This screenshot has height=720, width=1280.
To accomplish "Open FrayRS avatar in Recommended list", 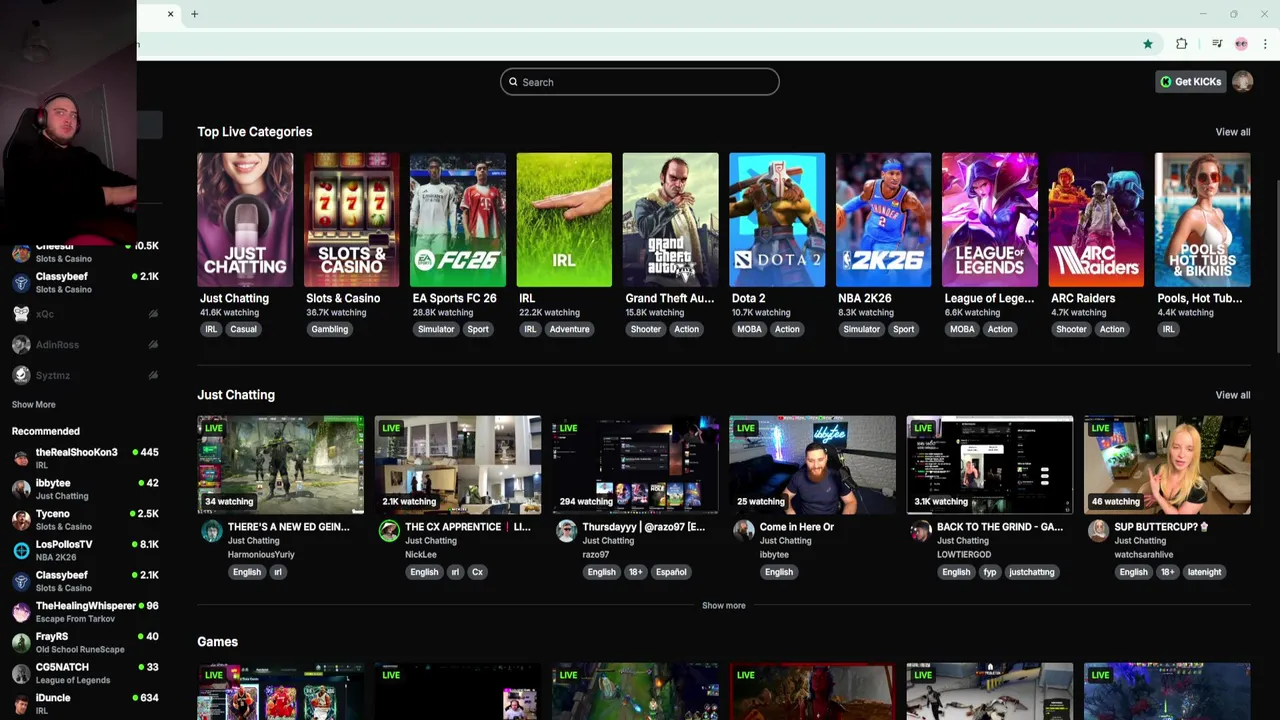I will 21,643.
